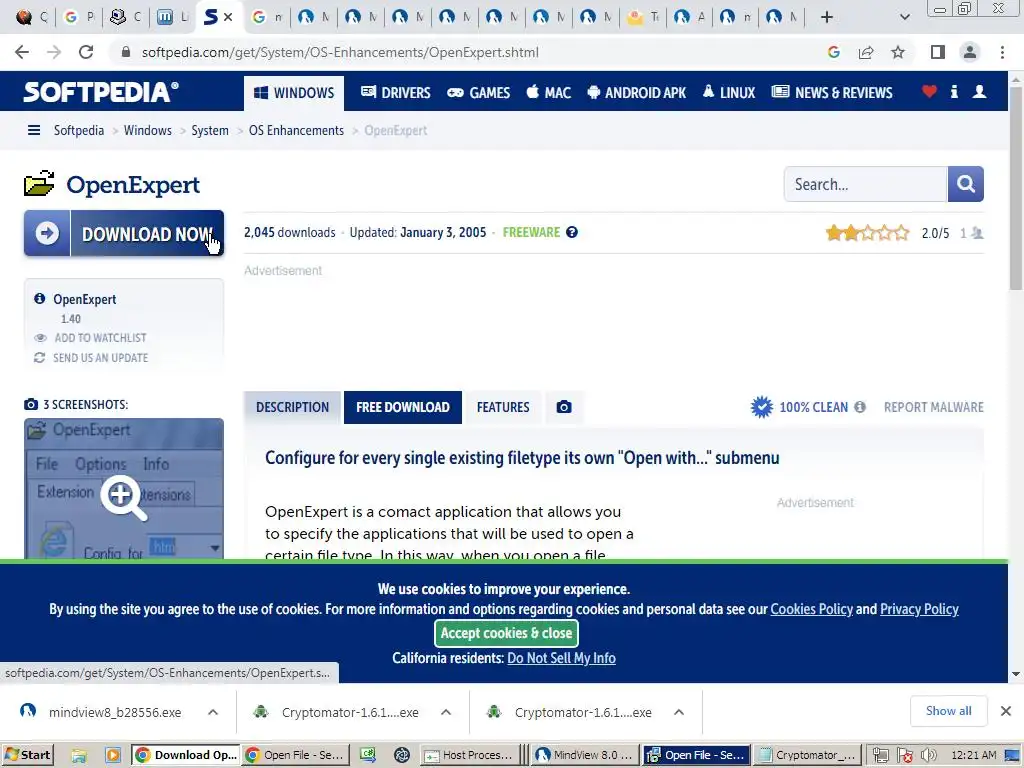
Task: Close the downloads bar
Action: click(x=1006, y=711)
